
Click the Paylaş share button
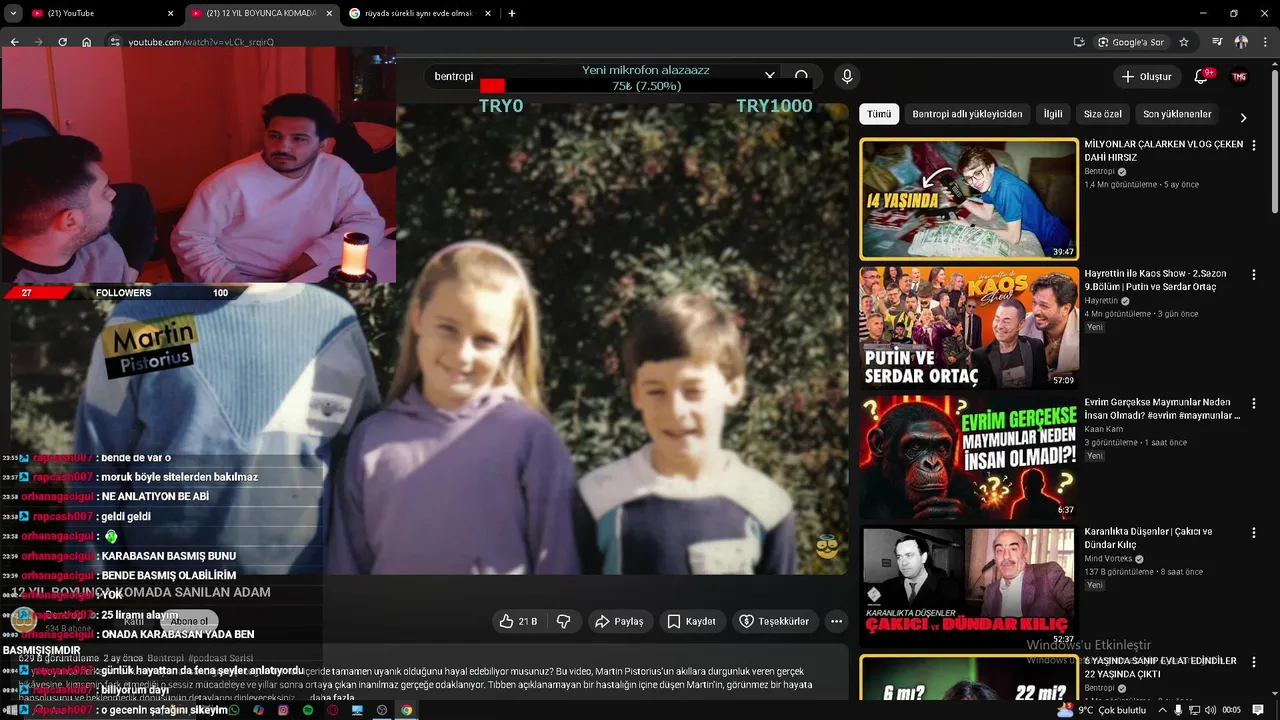[619, 621]
